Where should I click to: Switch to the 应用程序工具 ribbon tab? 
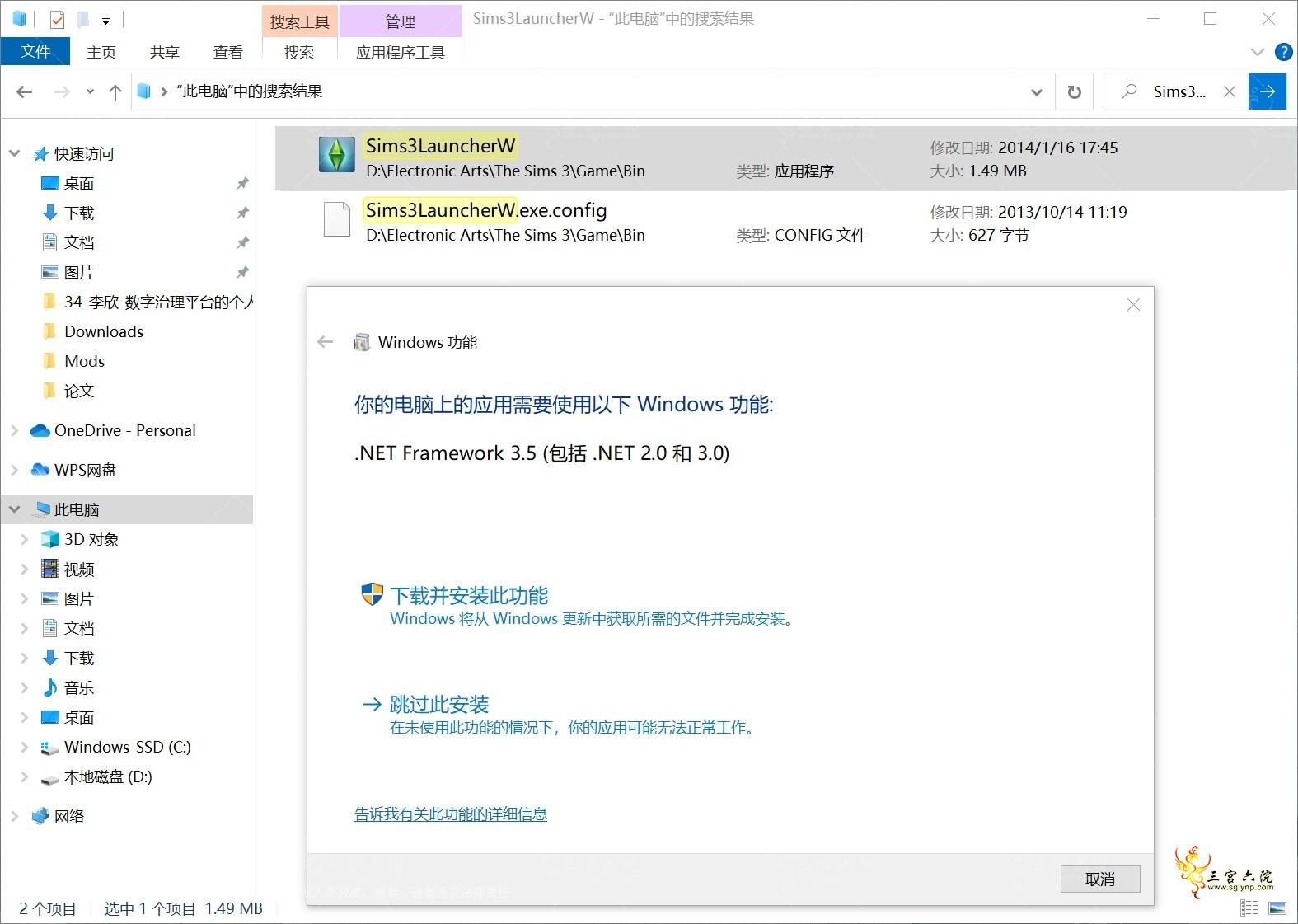tap(401, 52)
